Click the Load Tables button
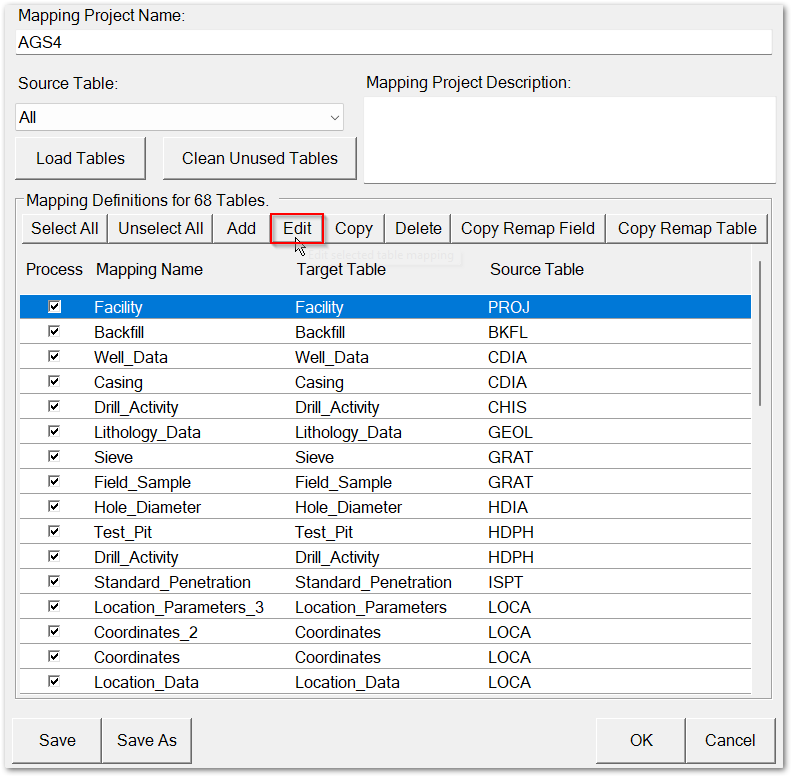This screenshot has width=792, height=777. pos(80,158)
